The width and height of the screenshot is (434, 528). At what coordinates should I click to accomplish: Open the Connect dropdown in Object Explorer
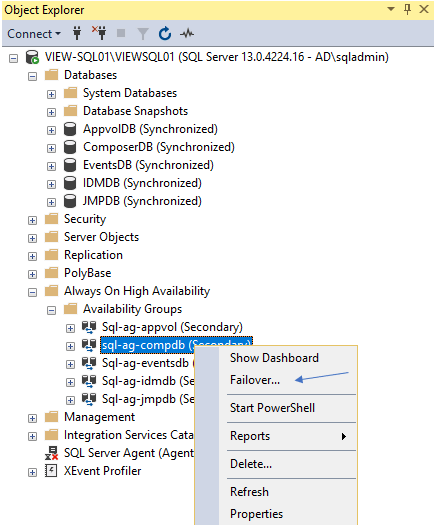tap(34, 34)
